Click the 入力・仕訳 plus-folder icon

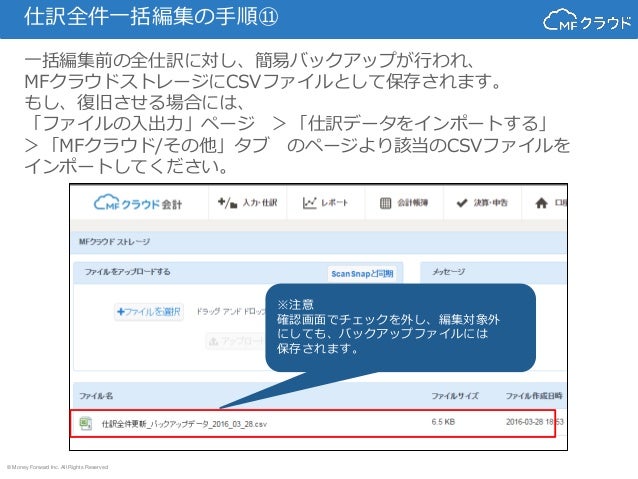click(x=227, y=203)
